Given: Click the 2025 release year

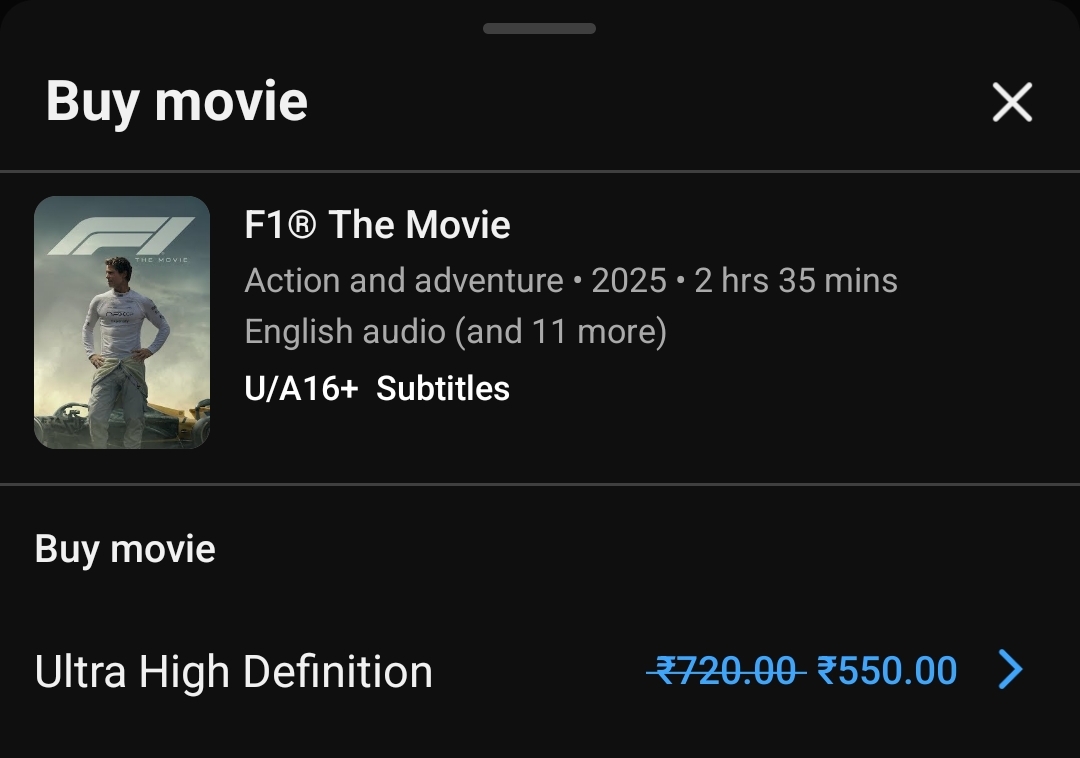Looking at the screenshot, I should pyautogui.click(x=628, y=281).
